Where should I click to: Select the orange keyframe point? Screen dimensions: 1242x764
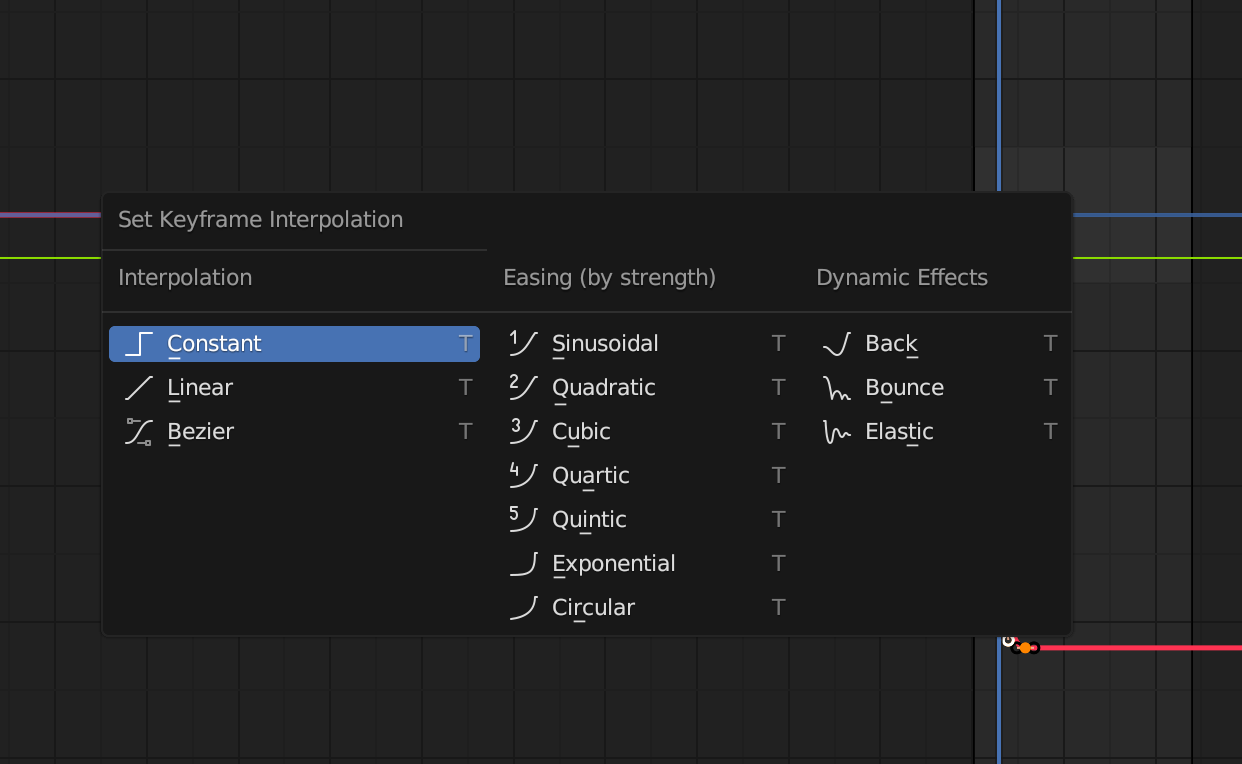tap(1025, 648)
